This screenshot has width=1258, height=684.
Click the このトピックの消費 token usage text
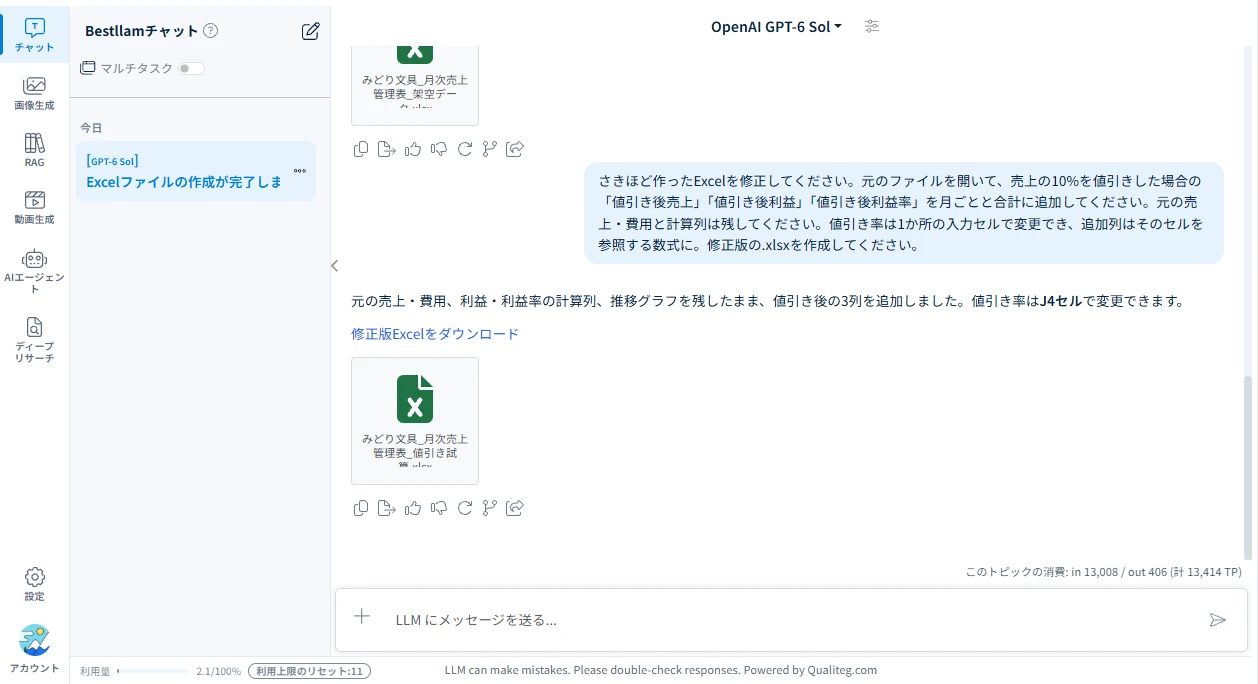(x=1103, y=572)
